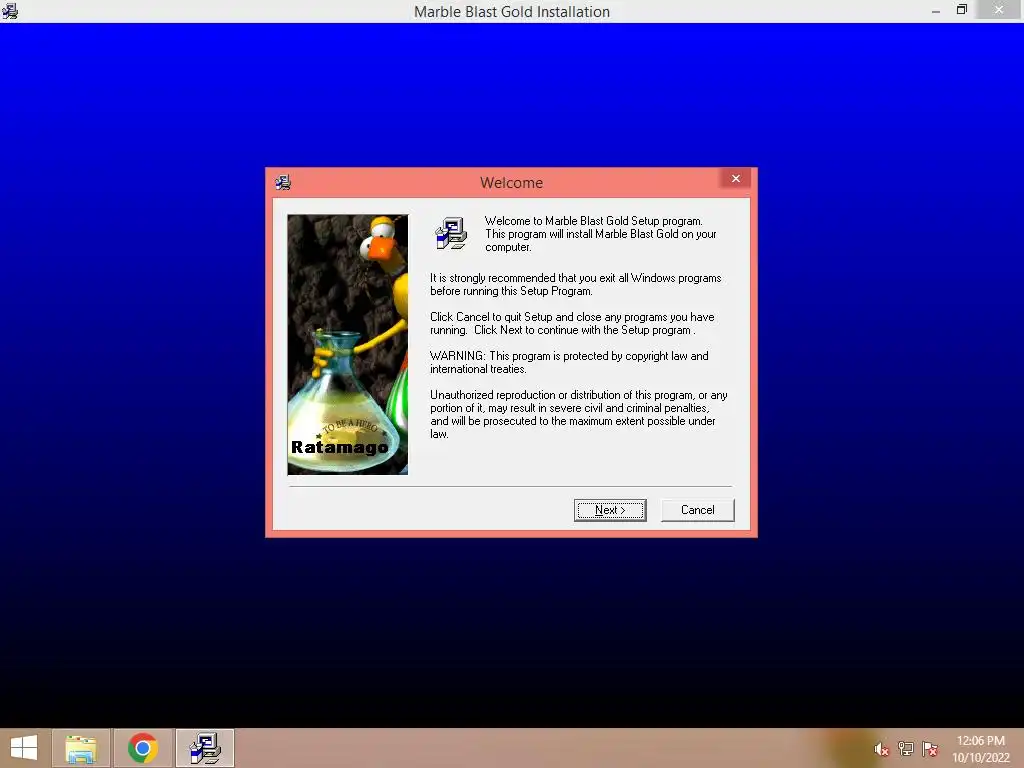Close the Marble Blast Gold Installation window

999,10
